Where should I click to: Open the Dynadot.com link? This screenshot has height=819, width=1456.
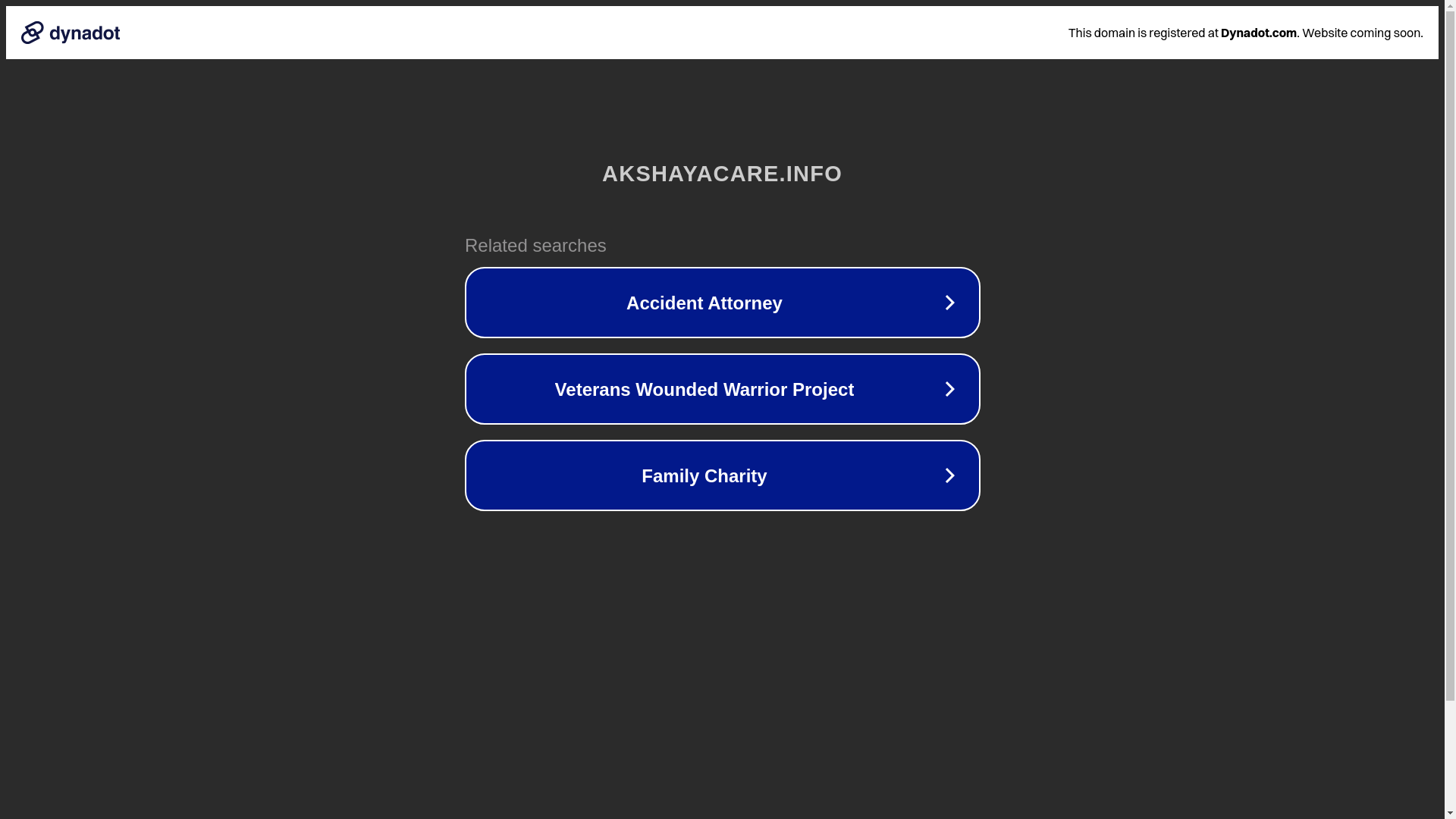pyautogui.click(x=1258, y=33)
